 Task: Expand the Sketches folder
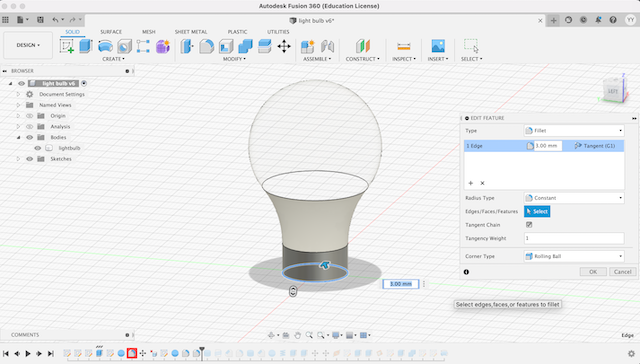click(18, 159)
